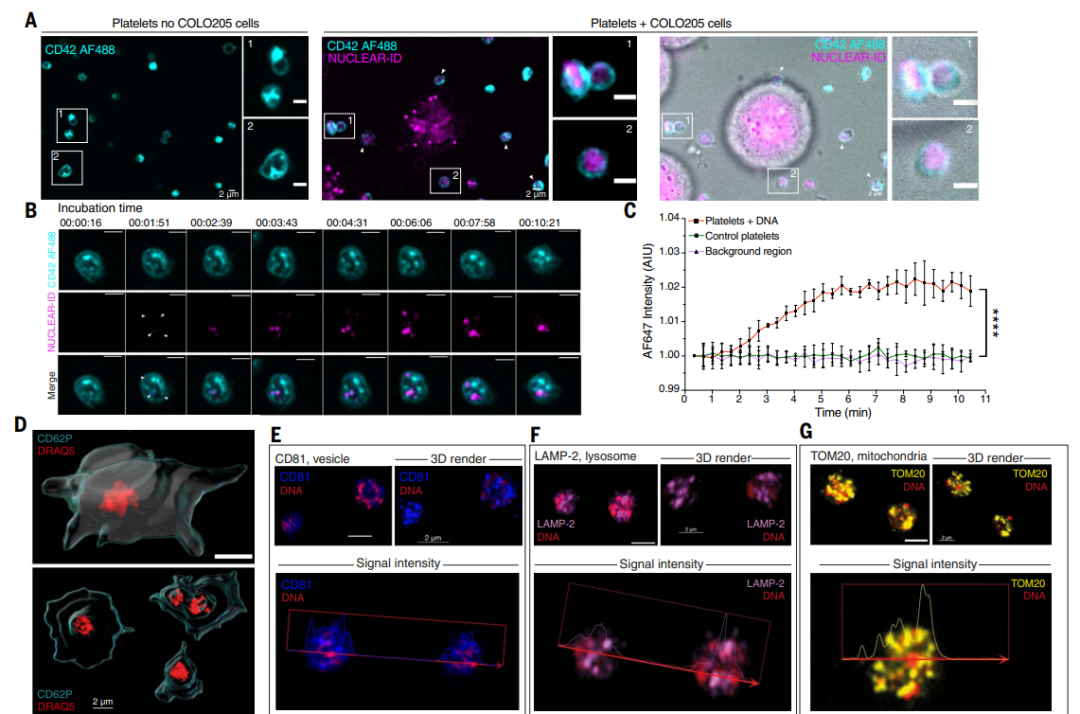Click the 'Platelets + DNA' legend entry
Image resolution: width=1080 pixels, height=714 pixels.
point(734,221)
